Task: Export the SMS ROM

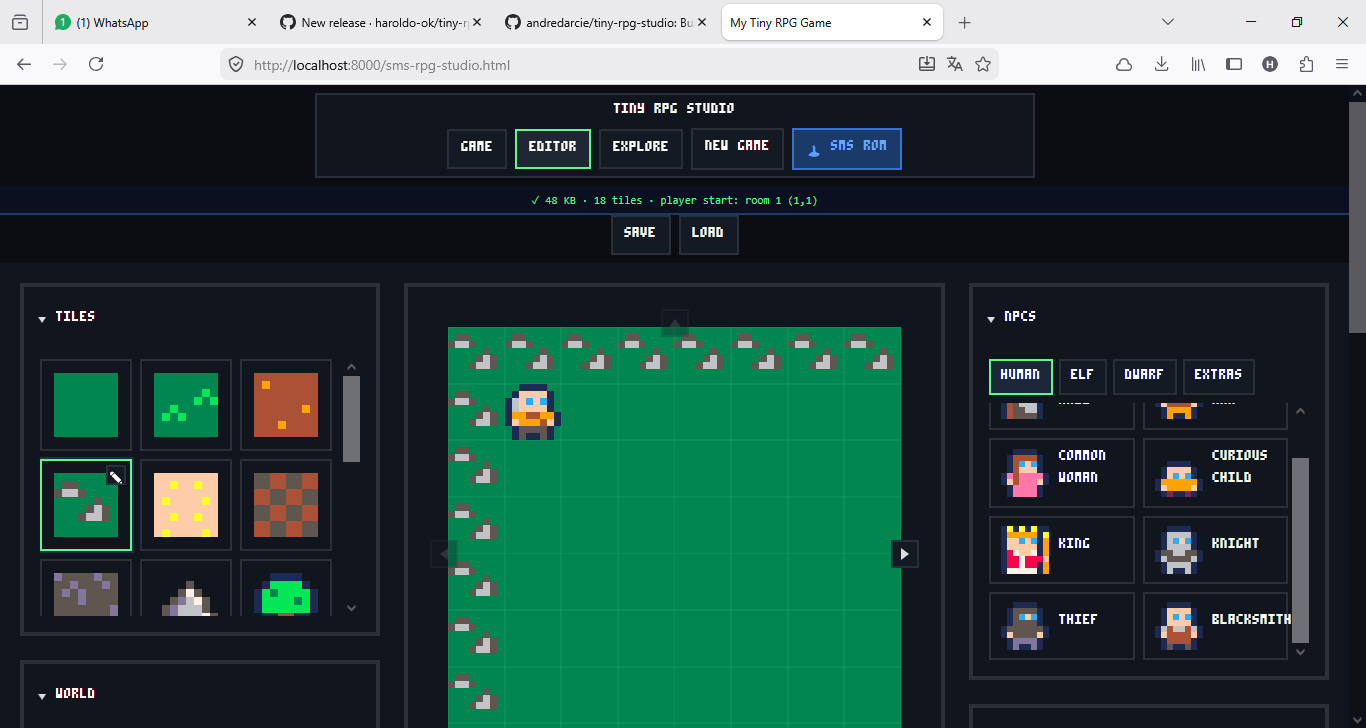Action: point(847,149)
